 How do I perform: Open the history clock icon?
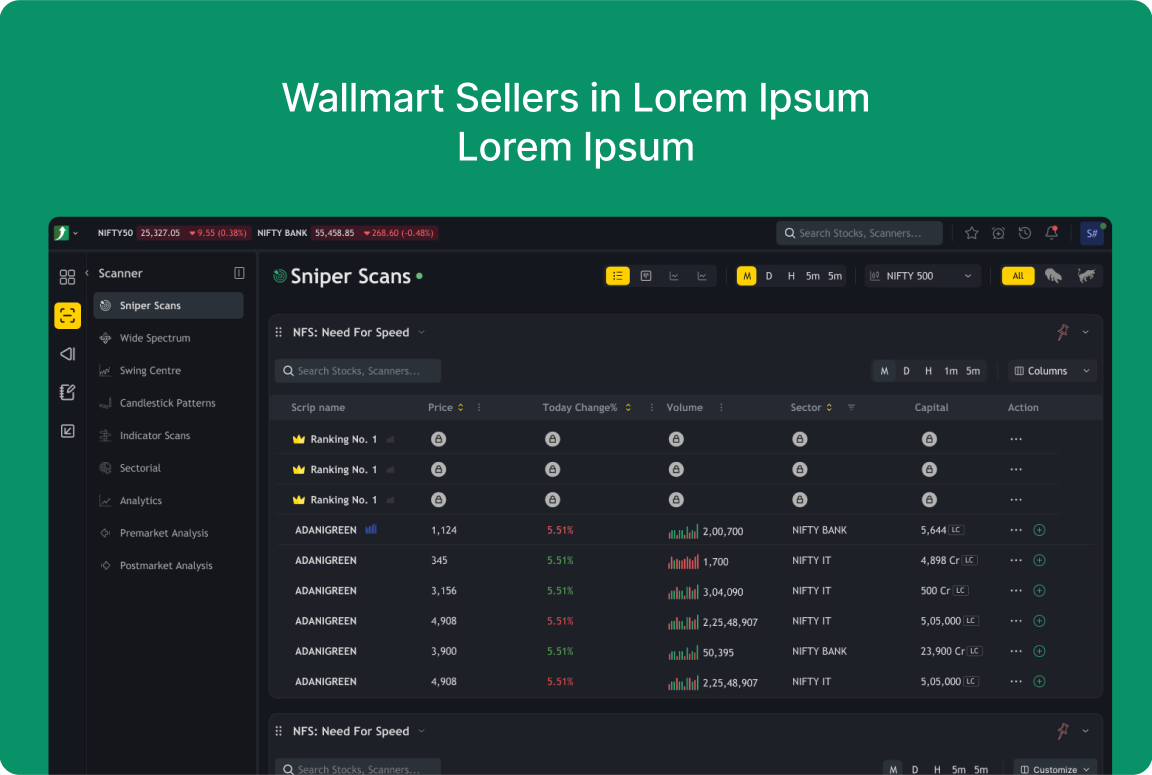[1025, 233]
